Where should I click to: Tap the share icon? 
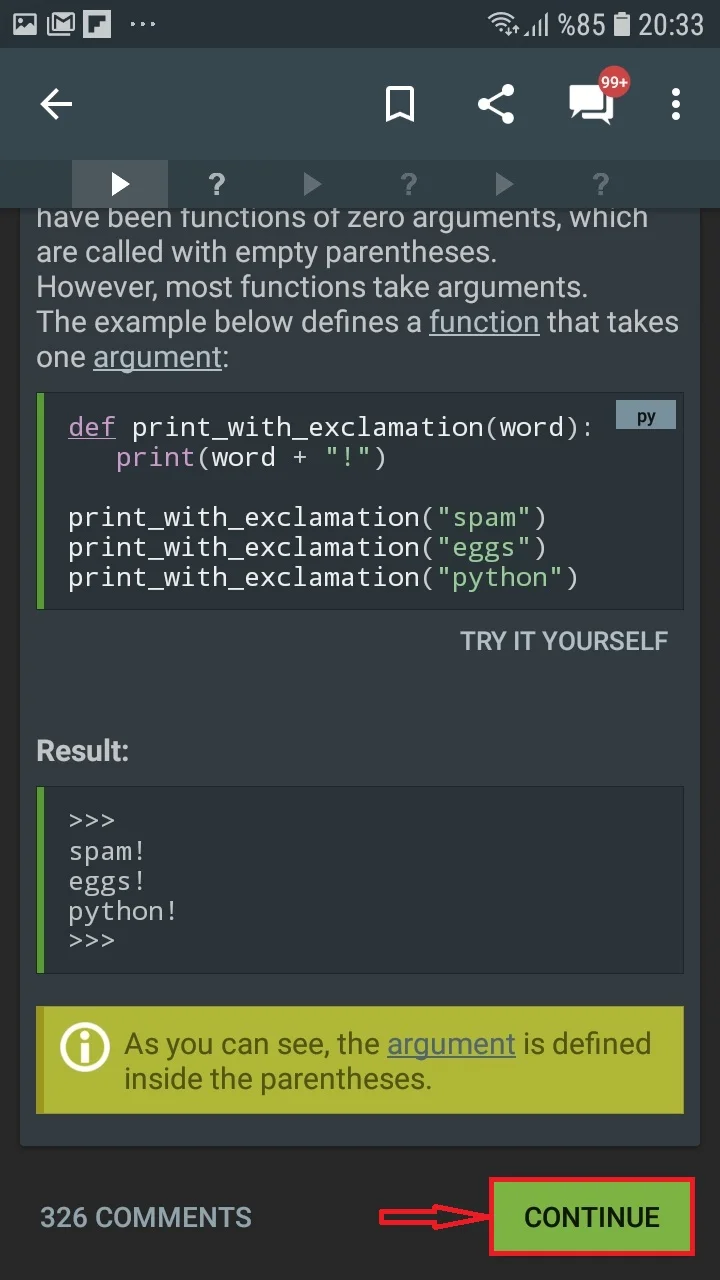(x=496, y=104)
